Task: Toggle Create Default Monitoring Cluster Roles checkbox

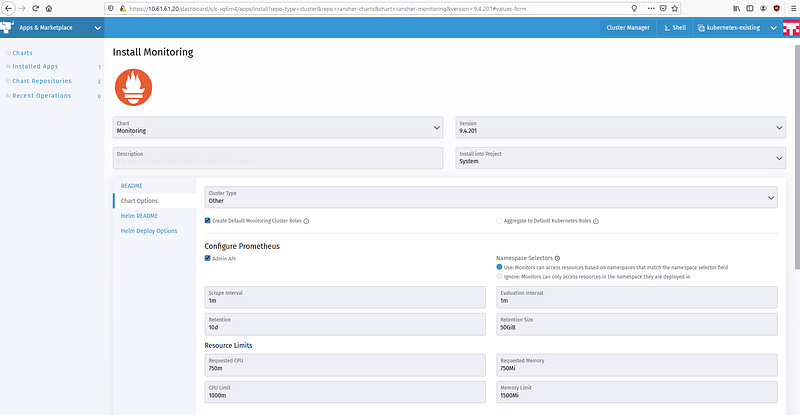Action: [x=208, y=221]
